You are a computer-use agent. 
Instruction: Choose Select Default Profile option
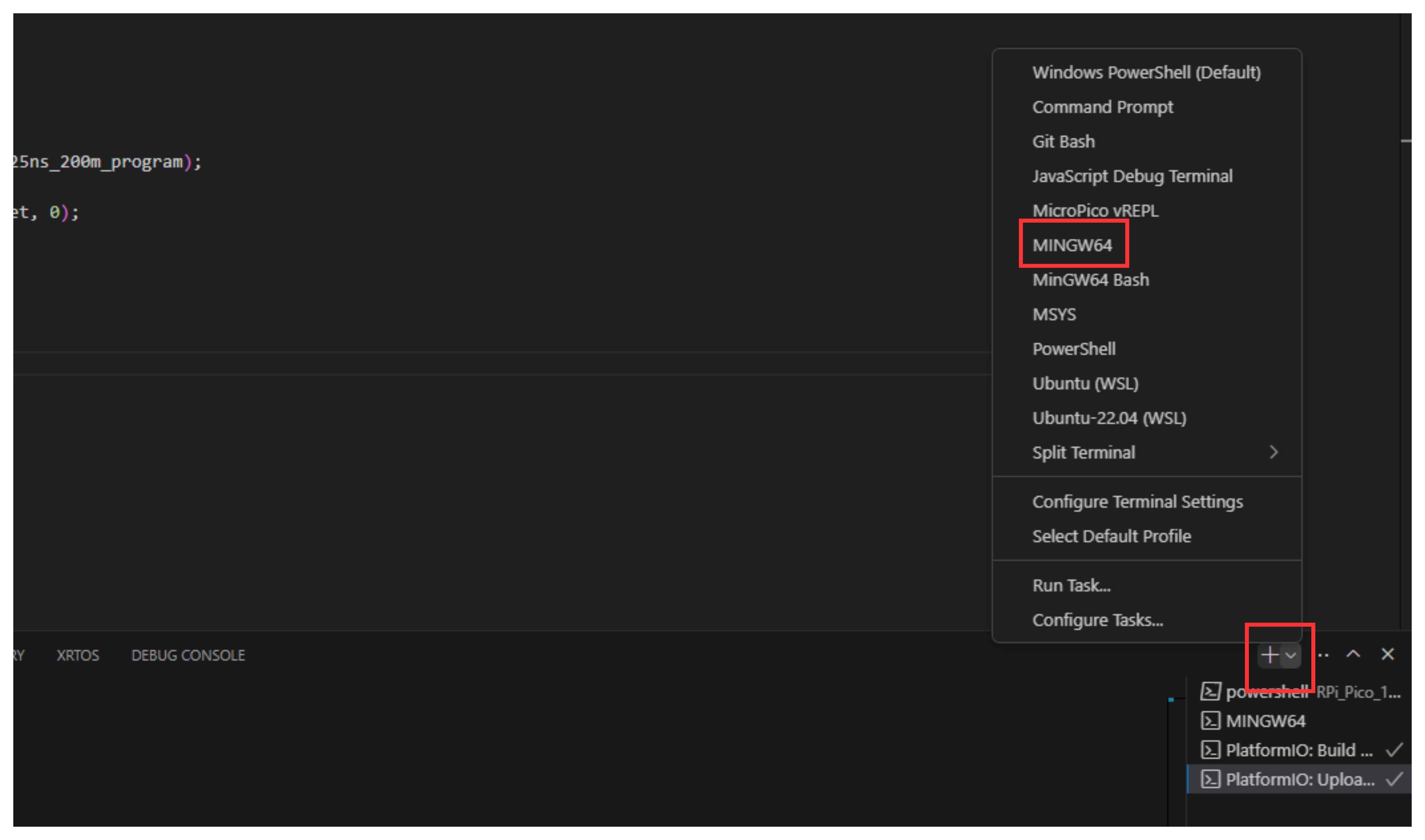coord(1112,536)
